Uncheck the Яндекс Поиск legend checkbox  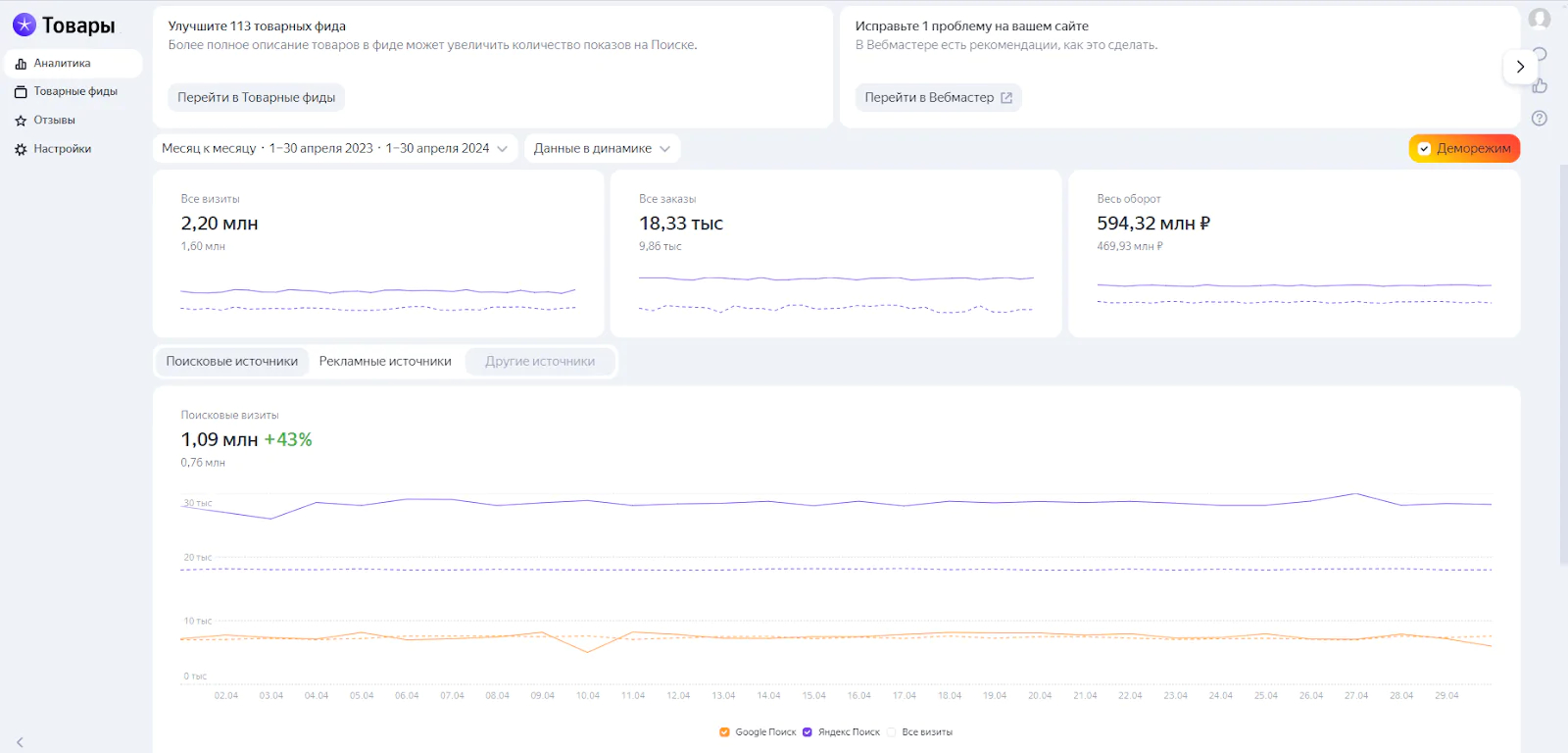(x=808, y=732)
